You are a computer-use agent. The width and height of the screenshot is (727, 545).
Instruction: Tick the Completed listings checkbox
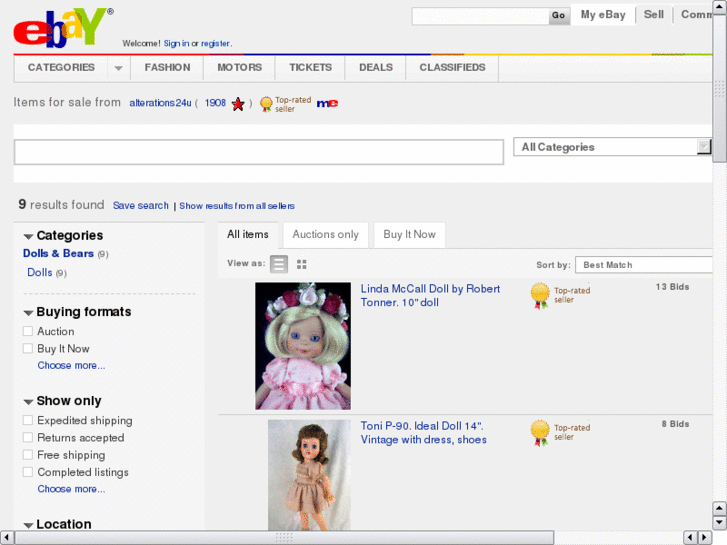28,472
